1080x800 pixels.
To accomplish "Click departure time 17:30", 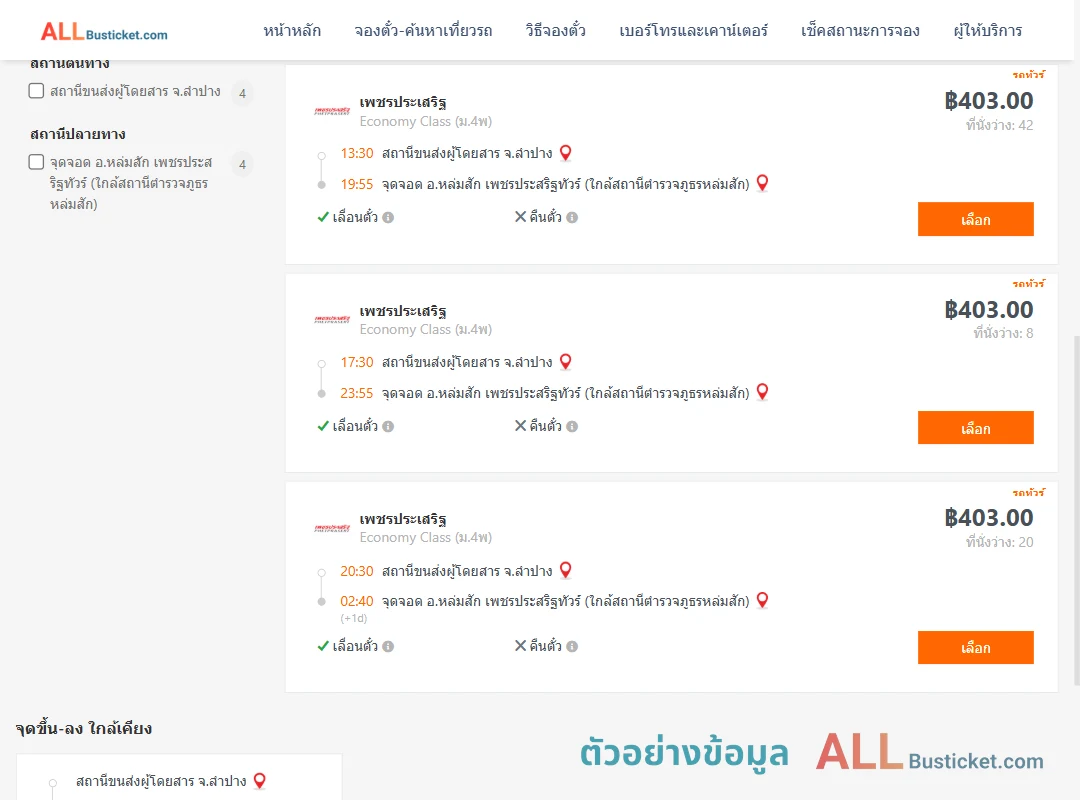I will 357,362.
